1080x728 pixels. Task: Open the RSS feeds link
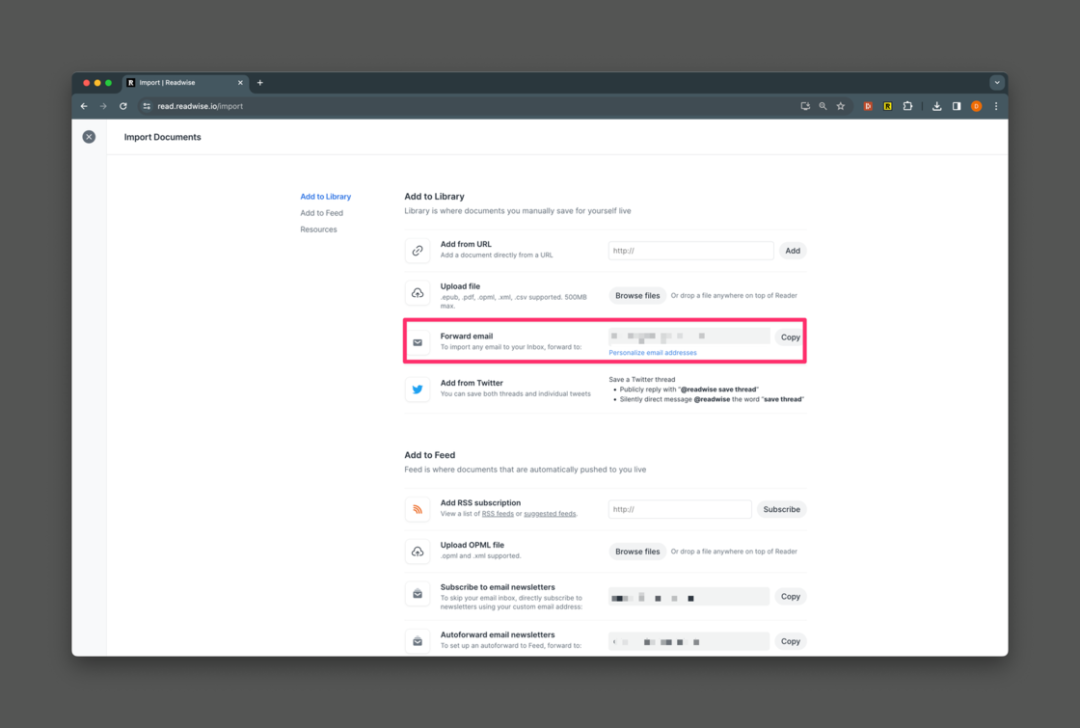[497, 514]
